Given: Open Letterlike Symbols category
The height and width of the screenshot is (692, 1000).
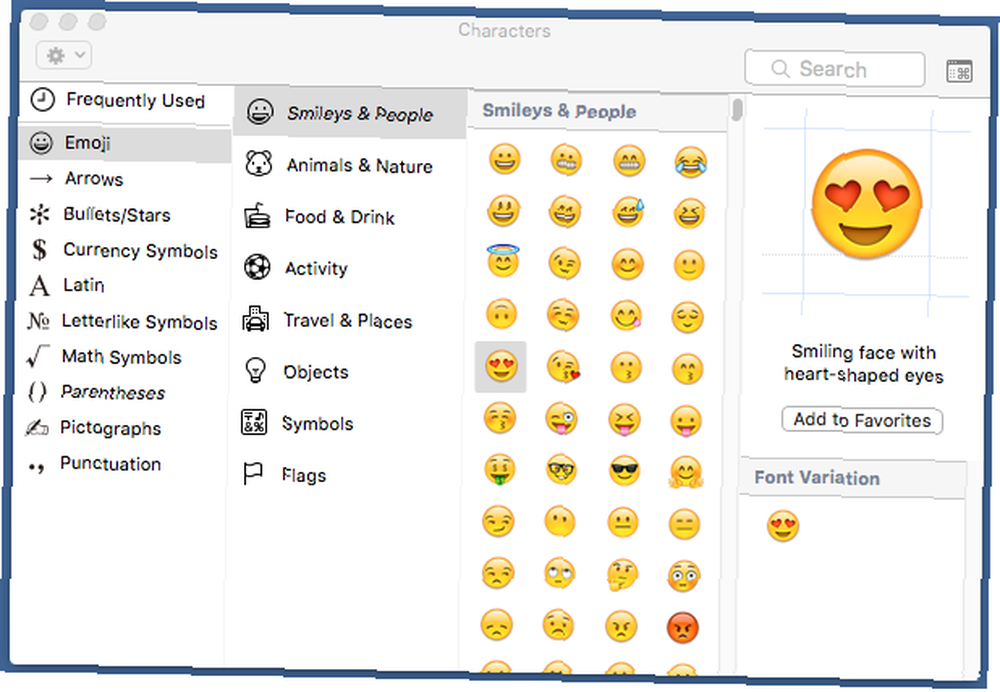Looking at the screenshot, I should 122,321.
